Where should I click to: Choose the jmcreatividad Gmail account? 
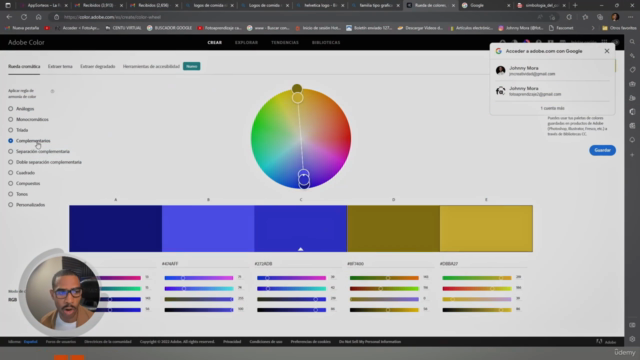(552, 71)
